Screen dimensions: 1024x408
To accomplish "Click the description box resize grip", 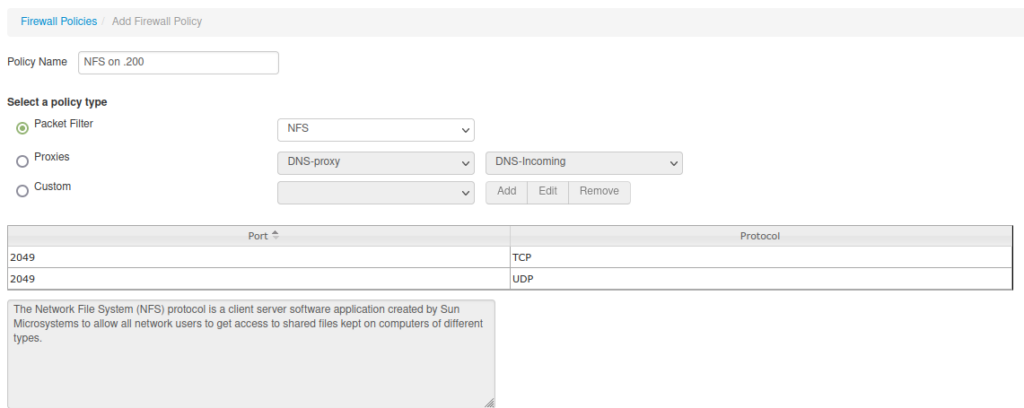I will (x=489, y=403).
